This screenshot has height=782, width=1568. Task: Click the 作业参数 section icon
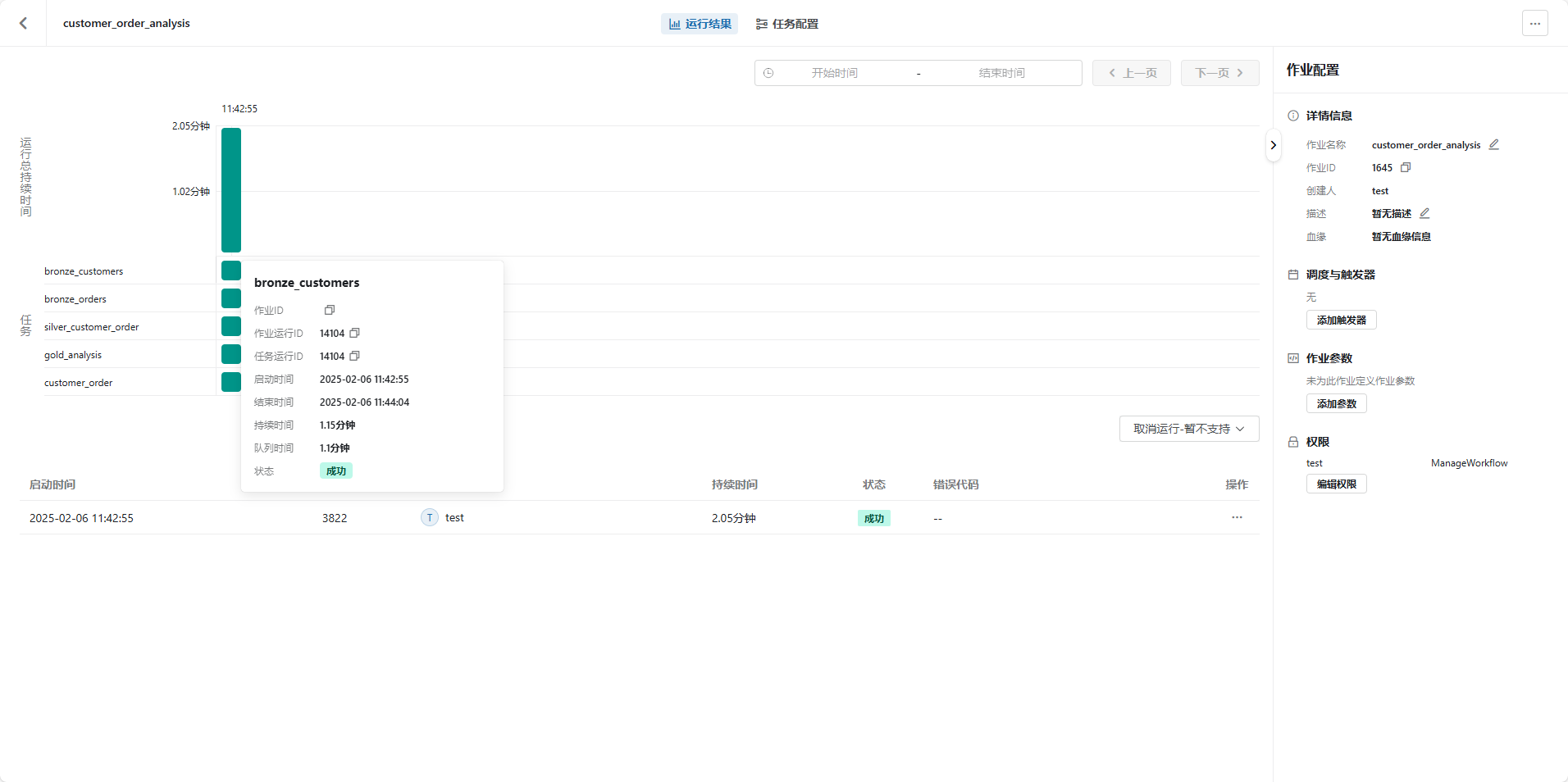coord(1293,358)
